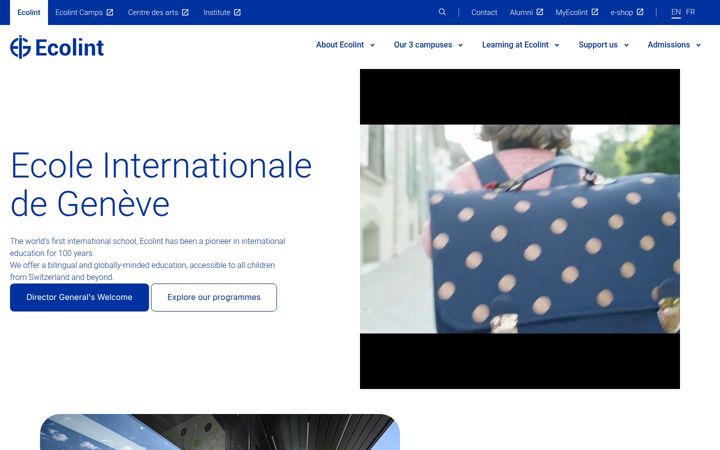Go to the Contact page

pos(484,12)
